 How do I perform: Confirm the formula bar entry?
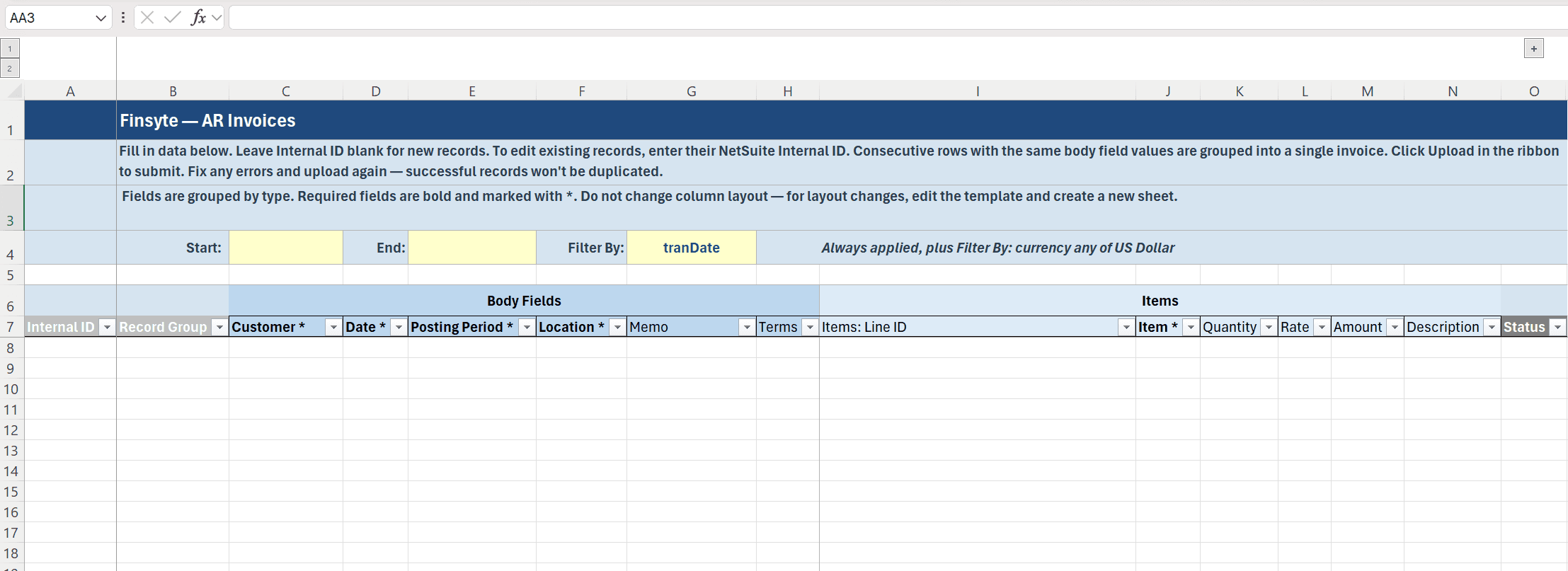(x=172, y=18)
